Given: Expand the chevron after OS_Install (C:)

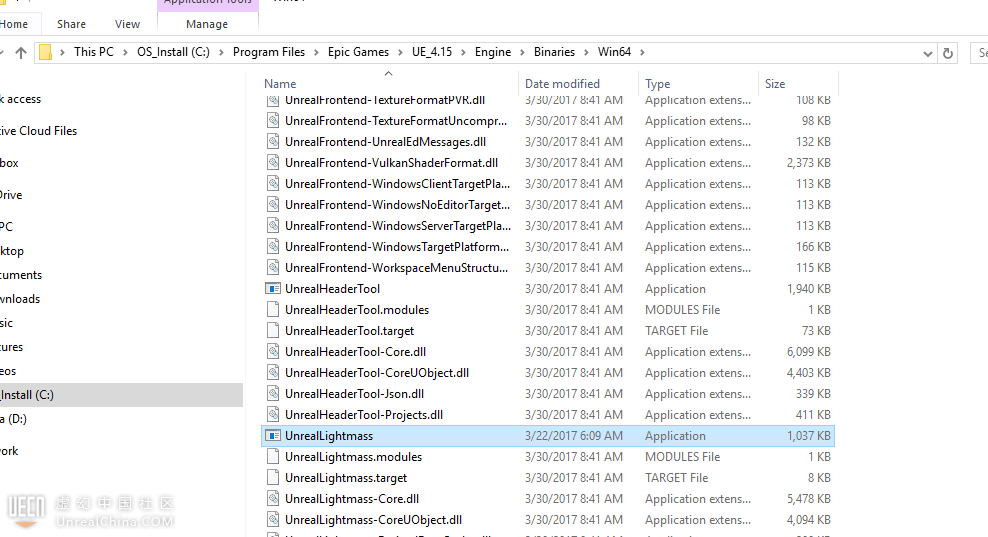Looking at the screenshot, I should [221, 52].
